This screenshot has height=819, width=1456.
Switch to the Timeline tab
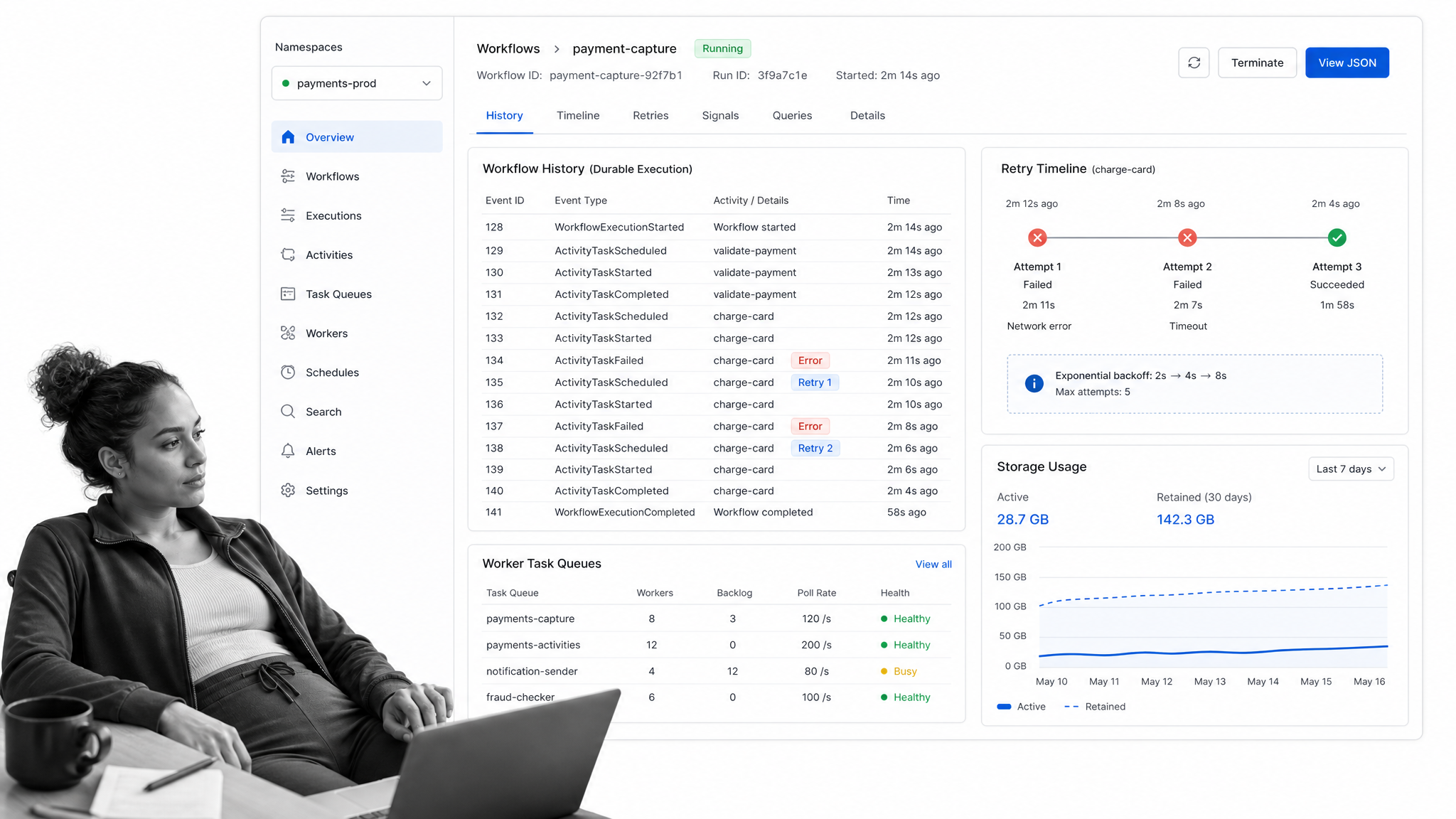578,115
